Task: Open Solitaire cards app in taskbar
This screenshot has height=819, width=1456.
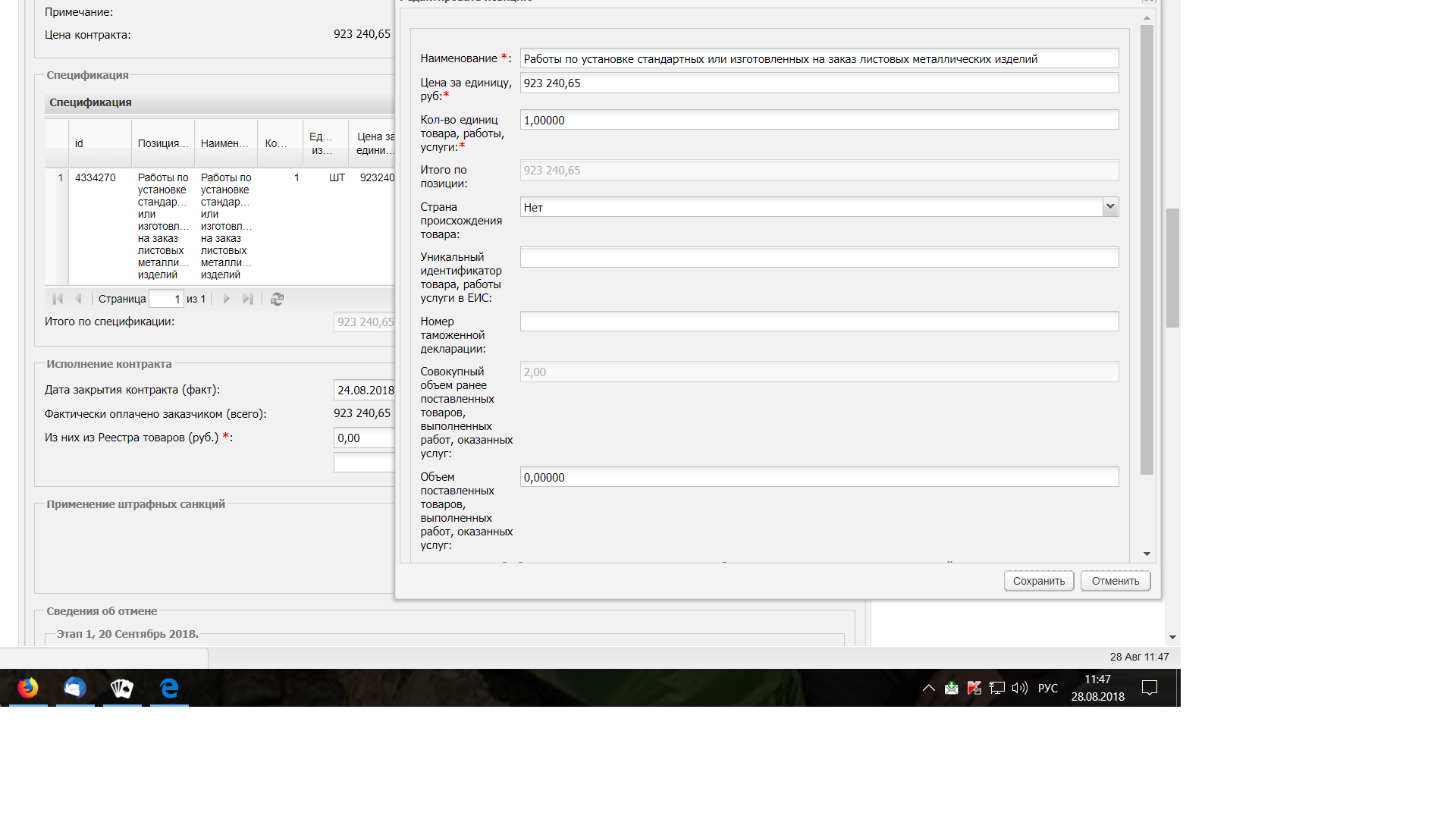Action: [x=122, y=688]
